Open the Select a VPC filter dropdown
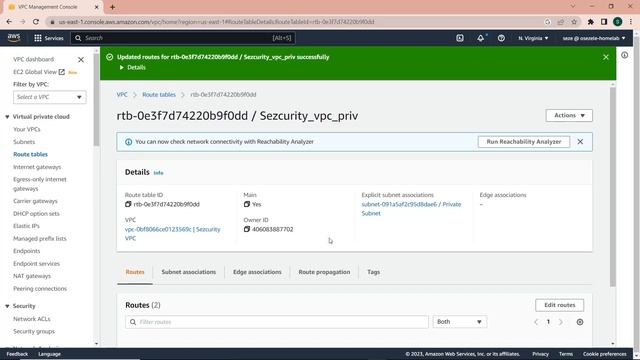The image size is (640, 360). click(49, 97)
